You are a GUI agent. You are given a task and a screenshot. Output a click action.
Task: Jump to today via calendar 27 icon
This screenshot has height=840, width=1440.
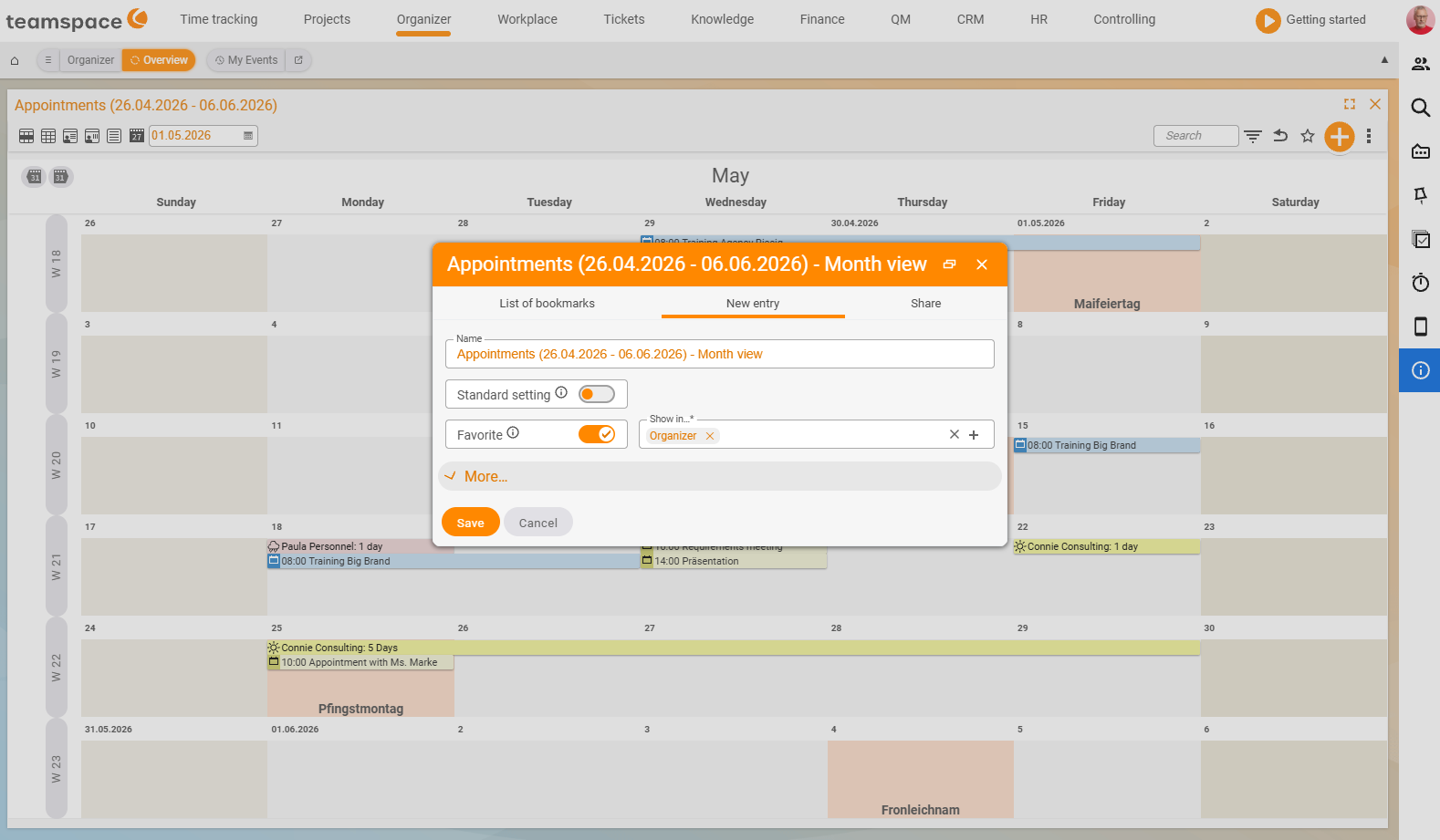point(137,136)
